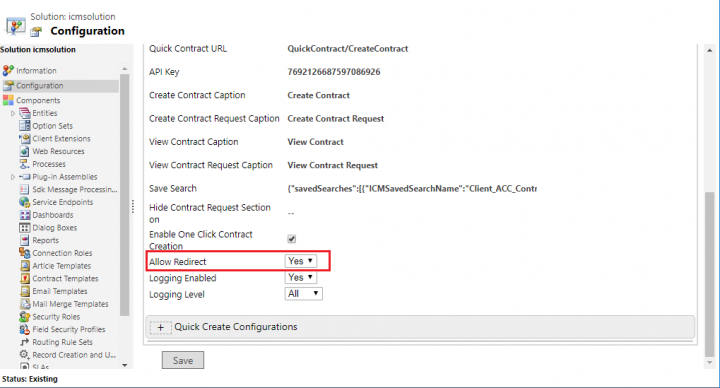
Task: Click the Save Search field value
Action: (412, 188)
